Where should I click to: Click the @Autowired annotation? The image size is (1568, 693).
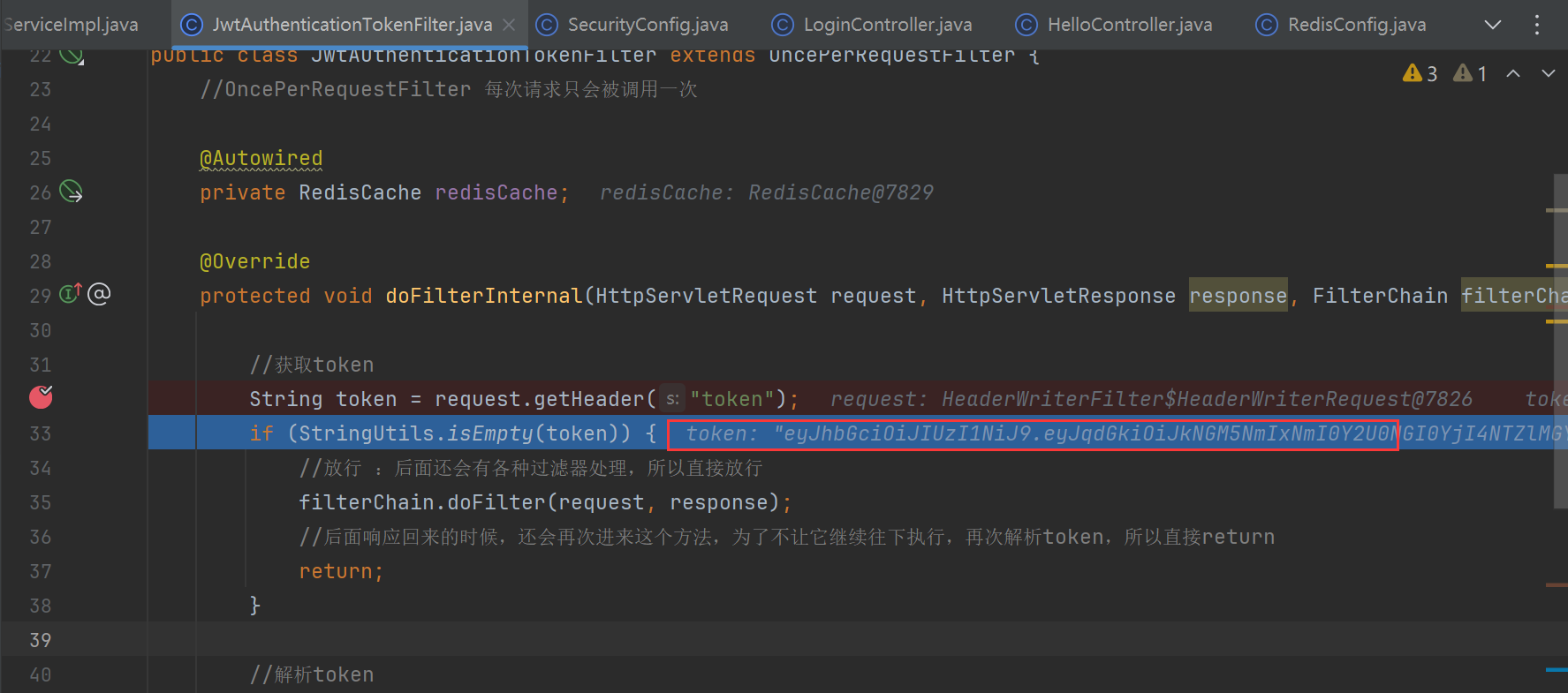click(261, 158)
